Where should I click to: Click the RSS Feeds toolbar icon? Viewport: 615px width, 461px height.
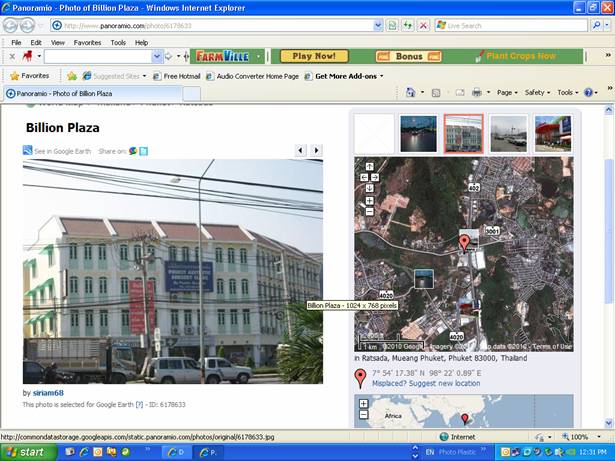436,93
